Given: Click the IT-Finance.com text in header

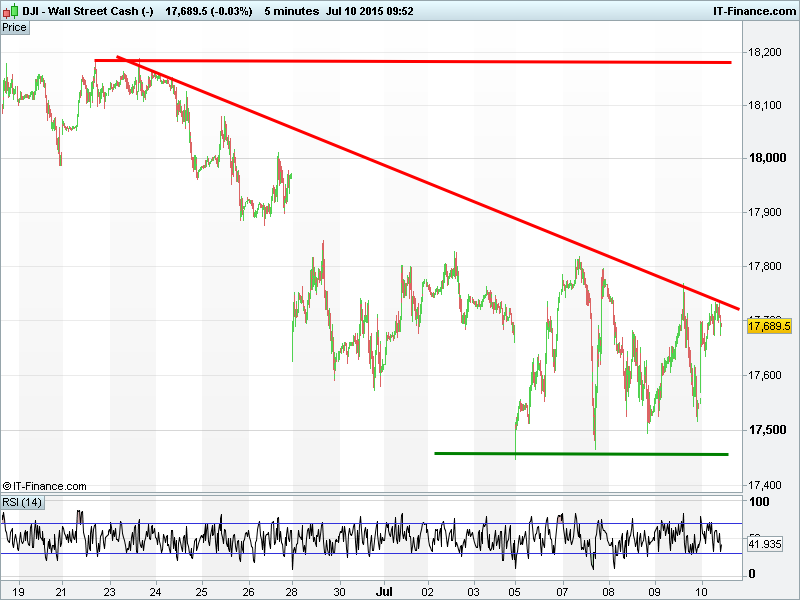Looking at the screenshot, I should (754, 11).
